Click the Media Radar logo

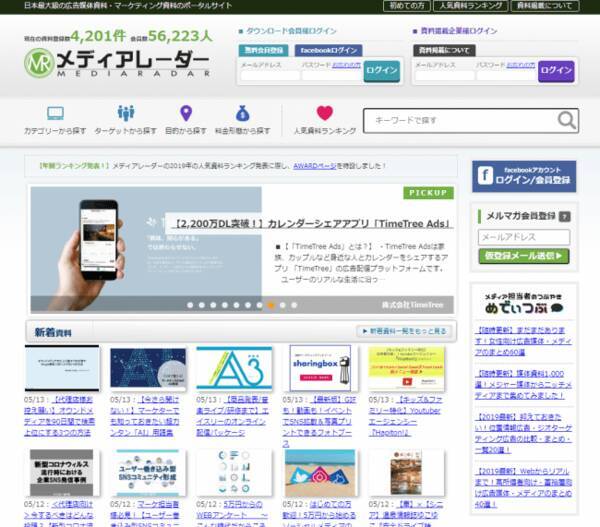117,64
